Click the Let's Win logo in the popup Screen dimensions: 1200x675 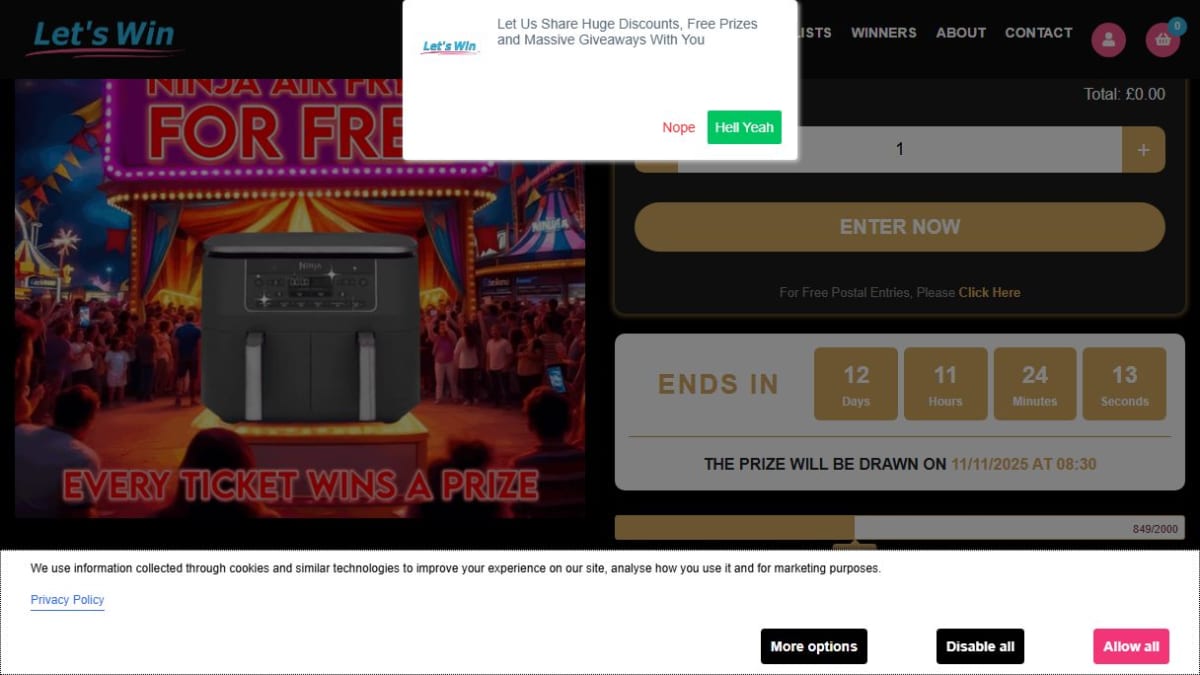pyautogui.click(x=450, y=46)
